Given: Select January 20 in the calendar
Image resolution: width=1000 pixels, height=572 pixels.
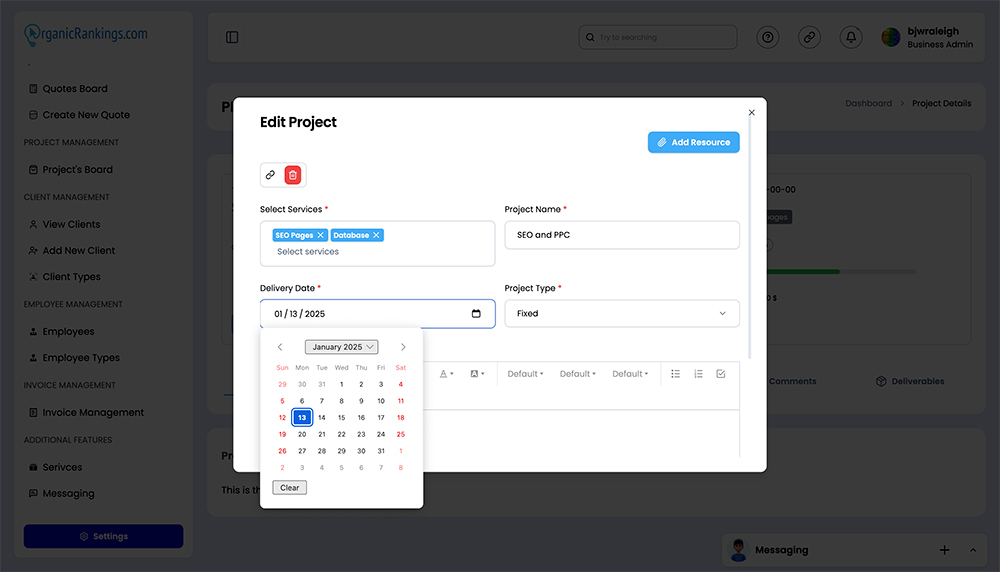Looking at the screenshot, I should tap(302, 434).
